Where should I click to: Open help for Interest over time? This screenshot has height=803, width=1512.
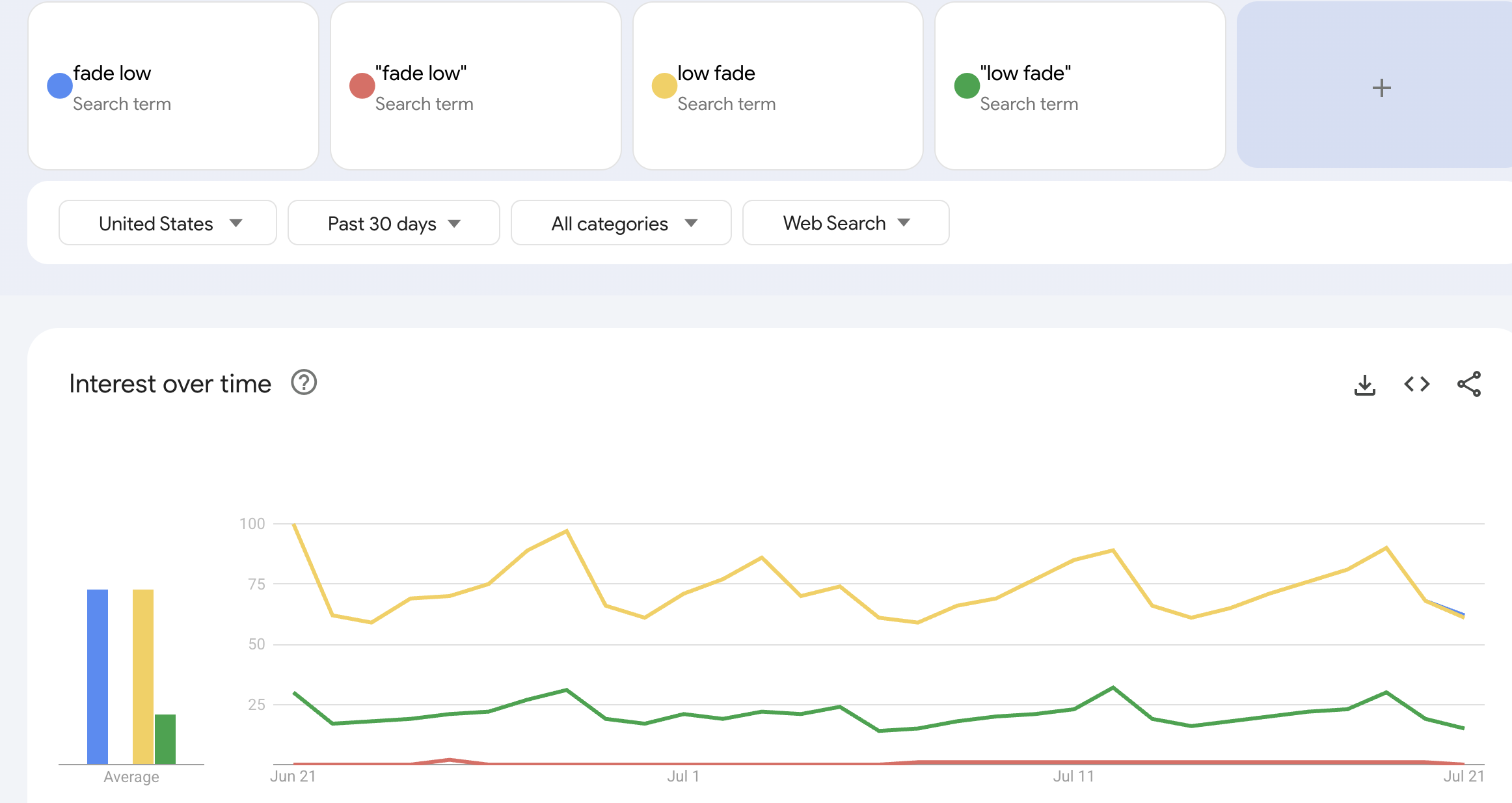point(304,383)
